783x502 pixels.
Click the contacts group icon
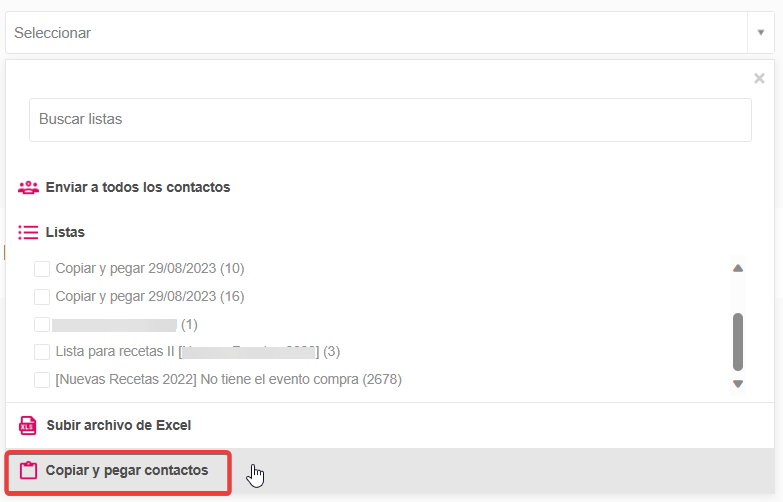point(28,187)
